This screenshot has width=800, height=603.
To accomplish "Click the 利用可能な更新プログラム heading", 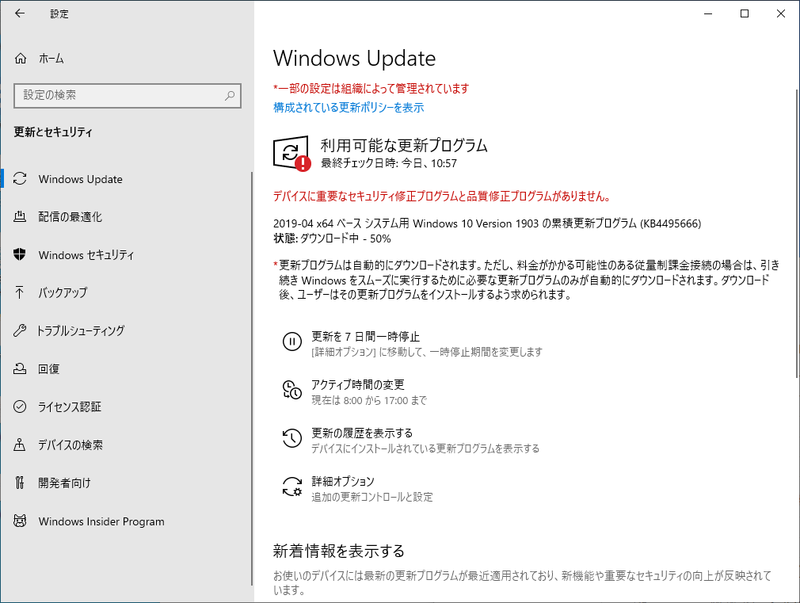I will [x=404, y=145].
